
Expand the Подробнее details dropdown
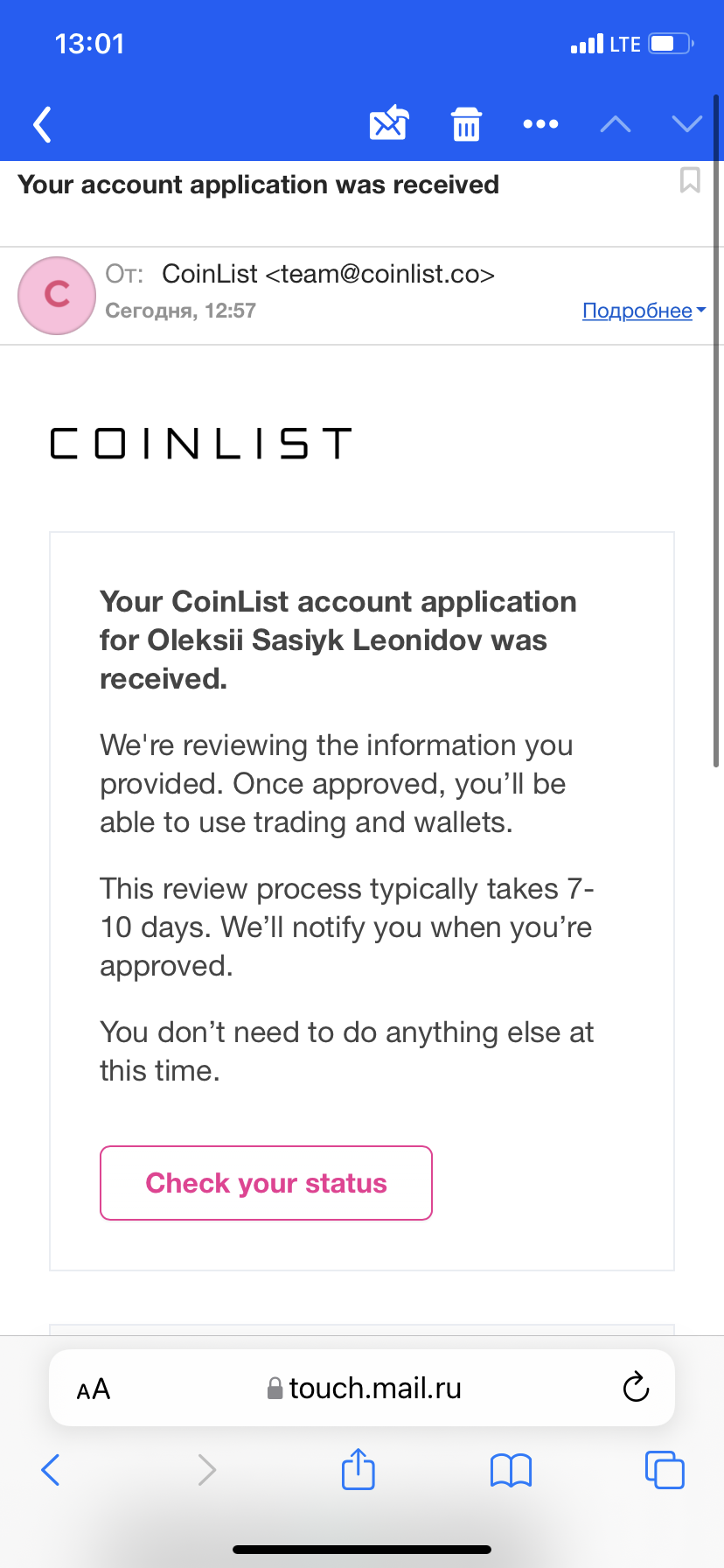coord(644,311)
